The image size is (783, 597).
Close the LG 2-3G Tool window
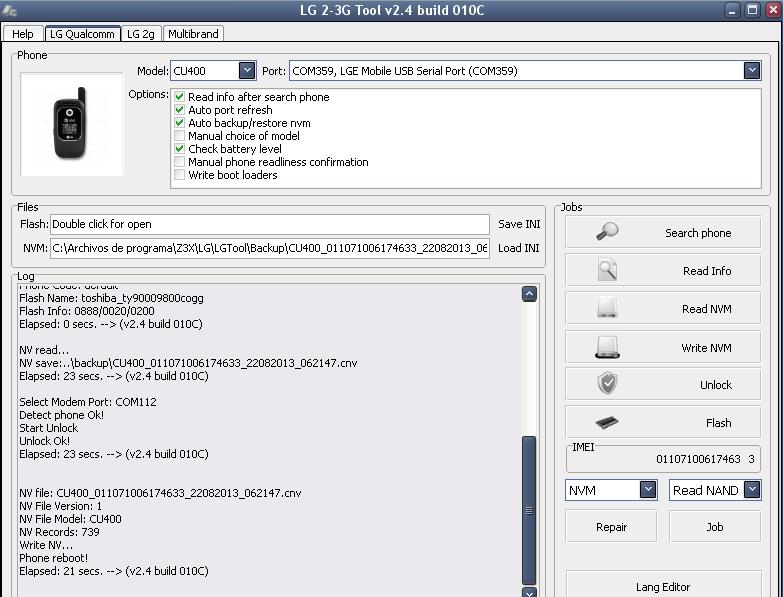[773, 10]
